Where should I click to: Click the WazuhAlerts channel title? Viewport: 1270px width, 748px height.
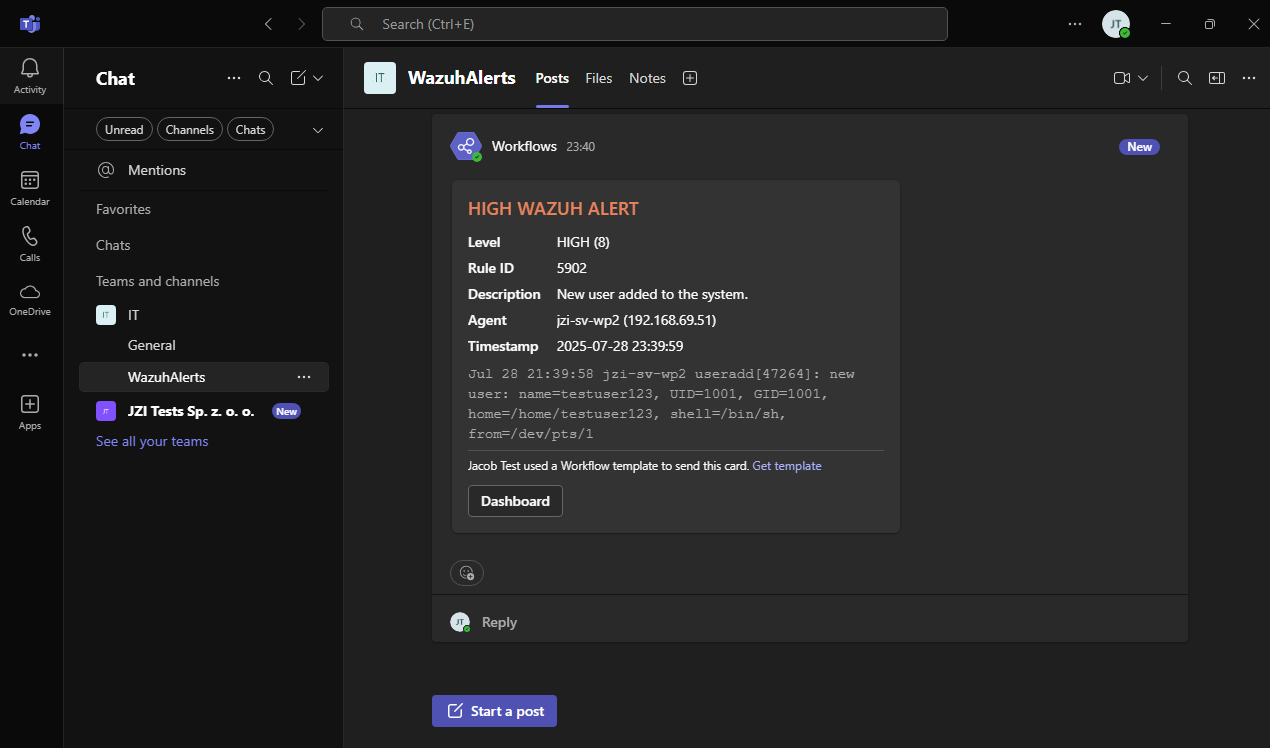(462, 78)
